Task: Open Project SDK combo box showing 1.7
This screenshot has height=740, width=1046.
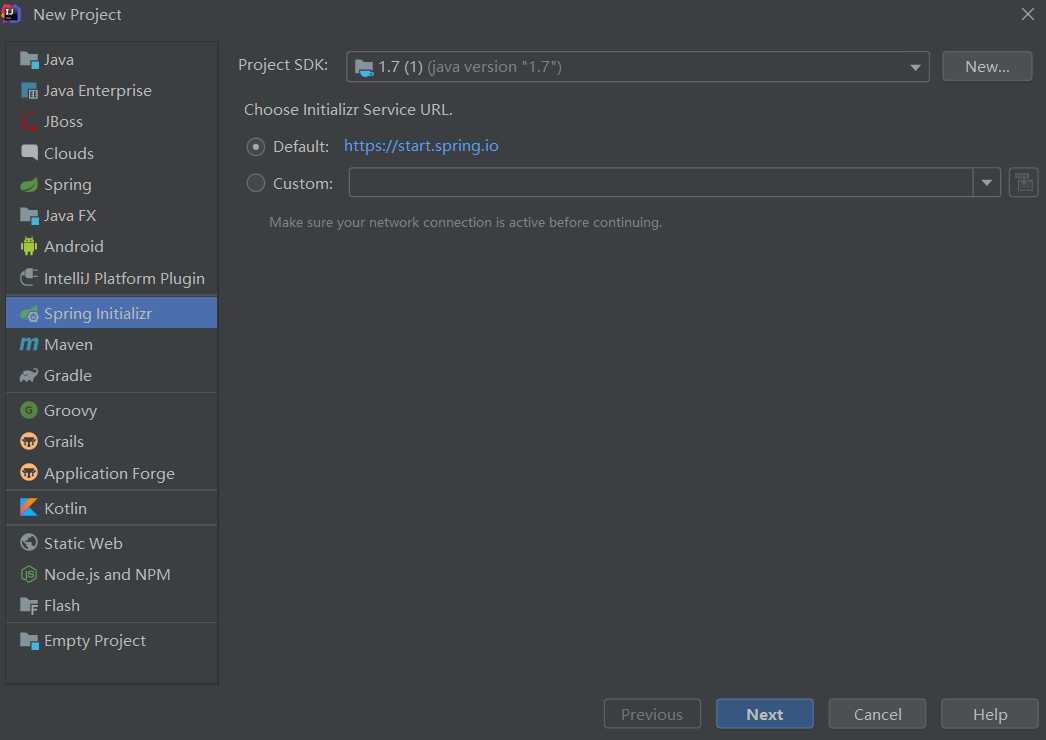Action: click(638, 67)
